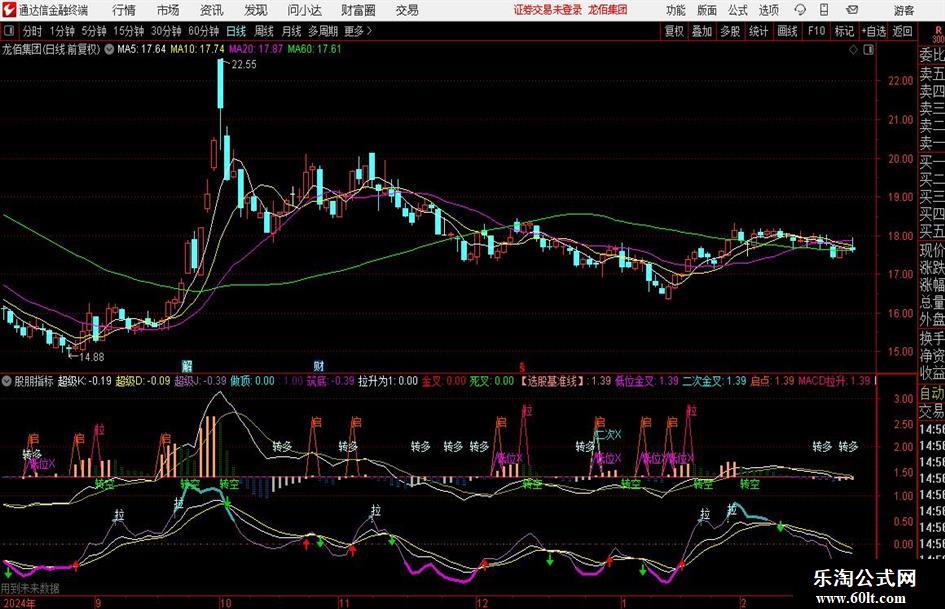
Task: Click the 游客 guest account label
Action: click(904, 10)
